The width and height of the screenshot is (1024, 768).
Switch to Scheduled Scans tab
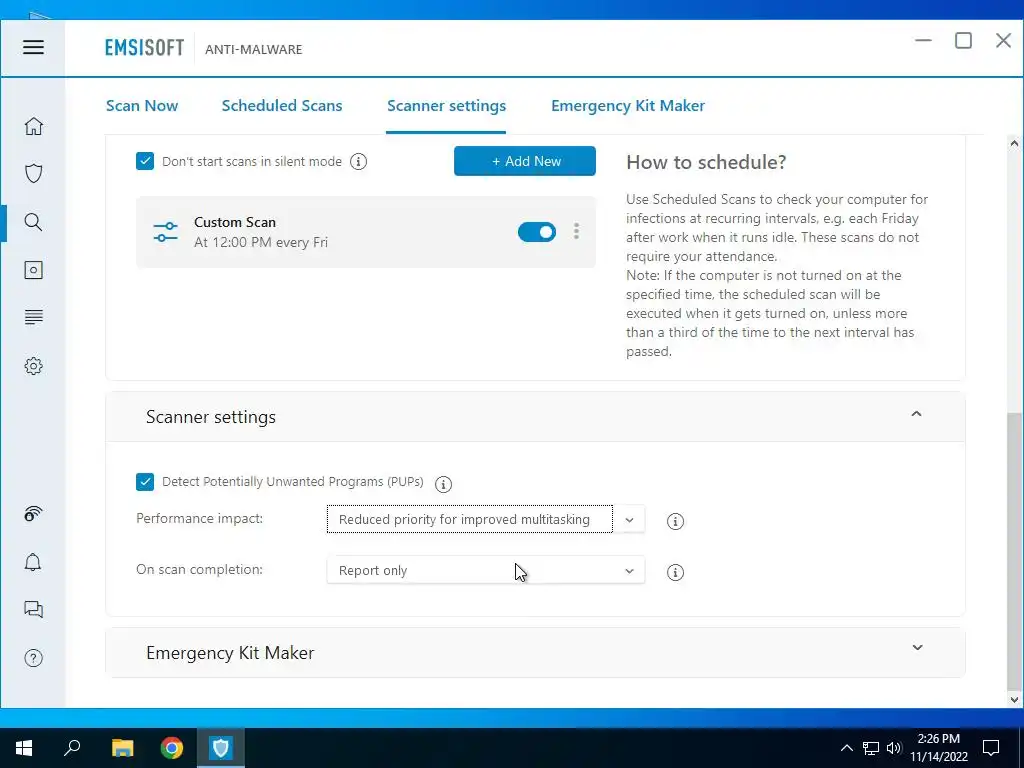[x=281, y=106]
